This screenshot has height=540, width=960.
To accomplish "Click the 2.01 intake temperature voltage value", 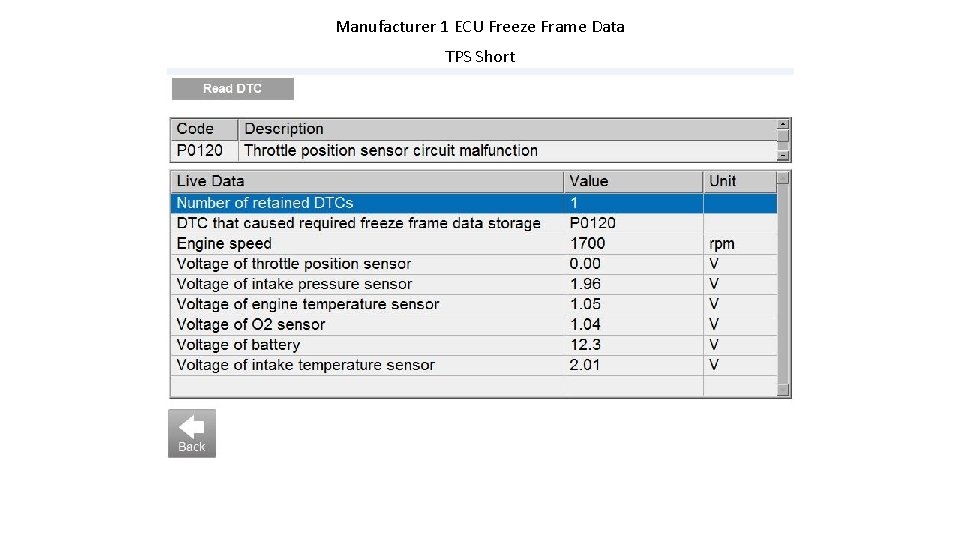I will click(585, 365).
